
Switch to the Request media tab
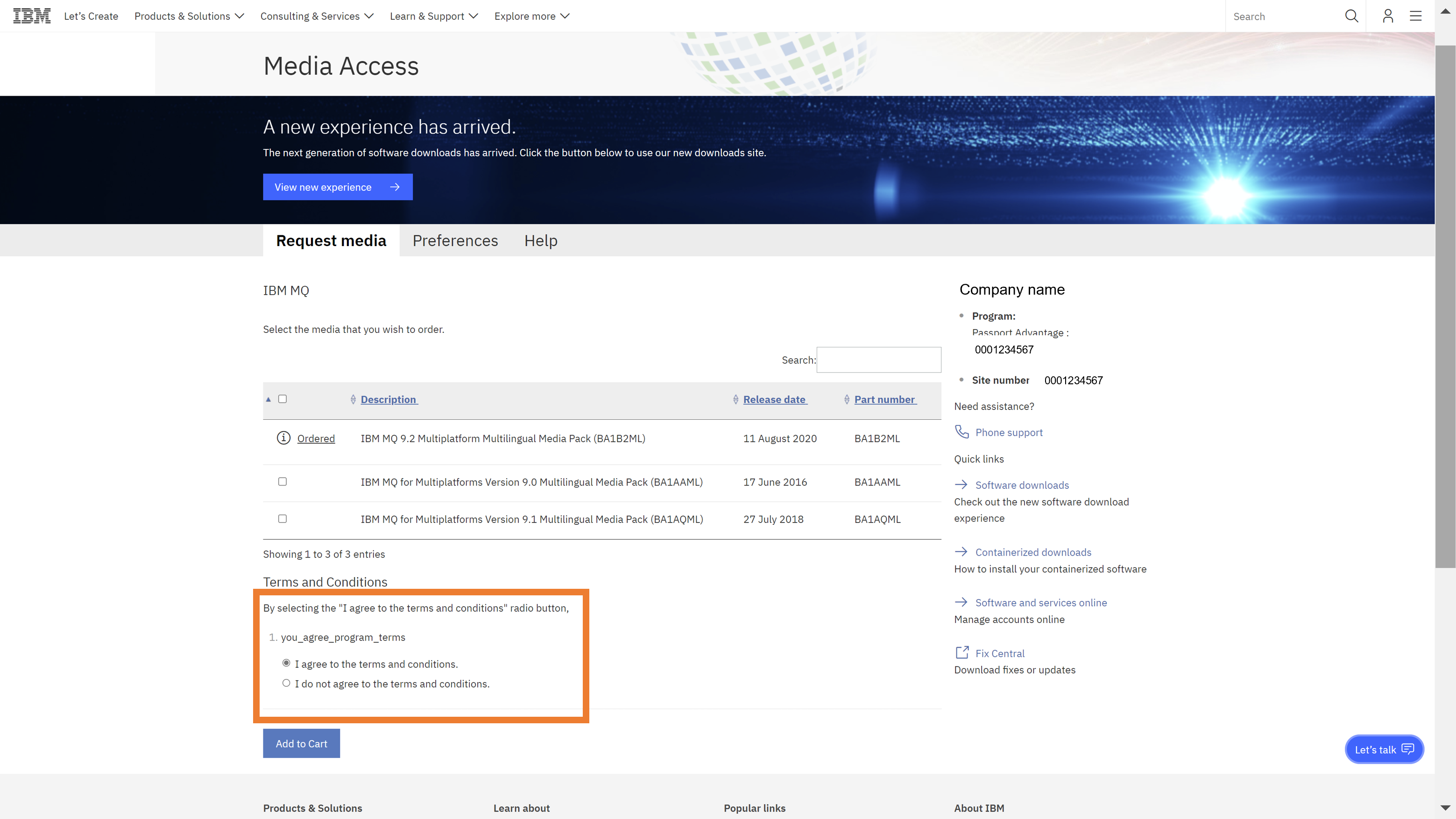(x=331, y=240)
